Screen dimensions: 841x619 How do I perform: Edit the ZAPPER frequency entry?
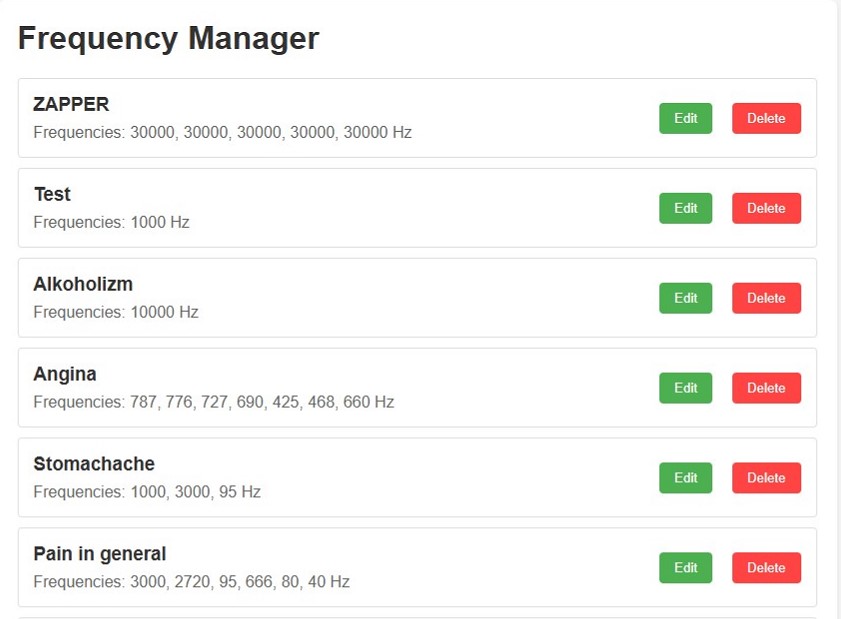tap(685, 118)
